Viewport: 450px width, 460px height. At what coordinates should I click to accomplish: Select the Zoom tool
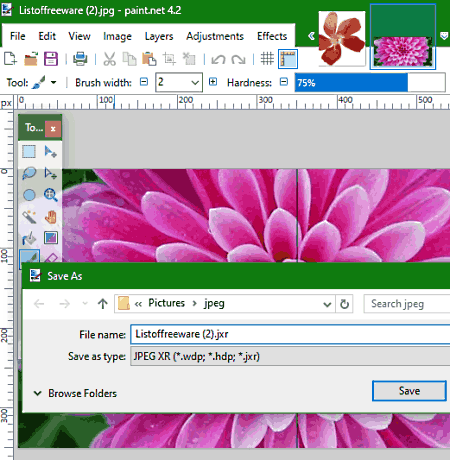[51, 195]
